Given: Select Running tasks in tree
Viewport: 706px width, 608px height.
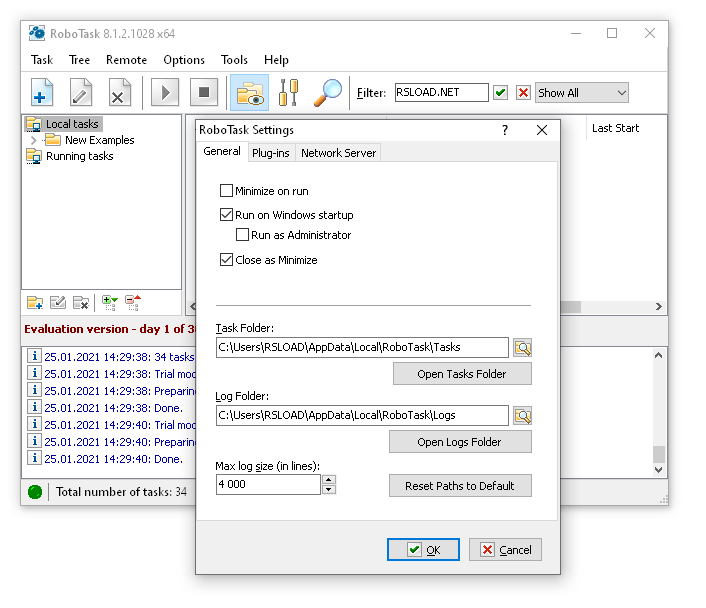Looking at the screenshot, I should pyautogui.click(x=80, y=156).
